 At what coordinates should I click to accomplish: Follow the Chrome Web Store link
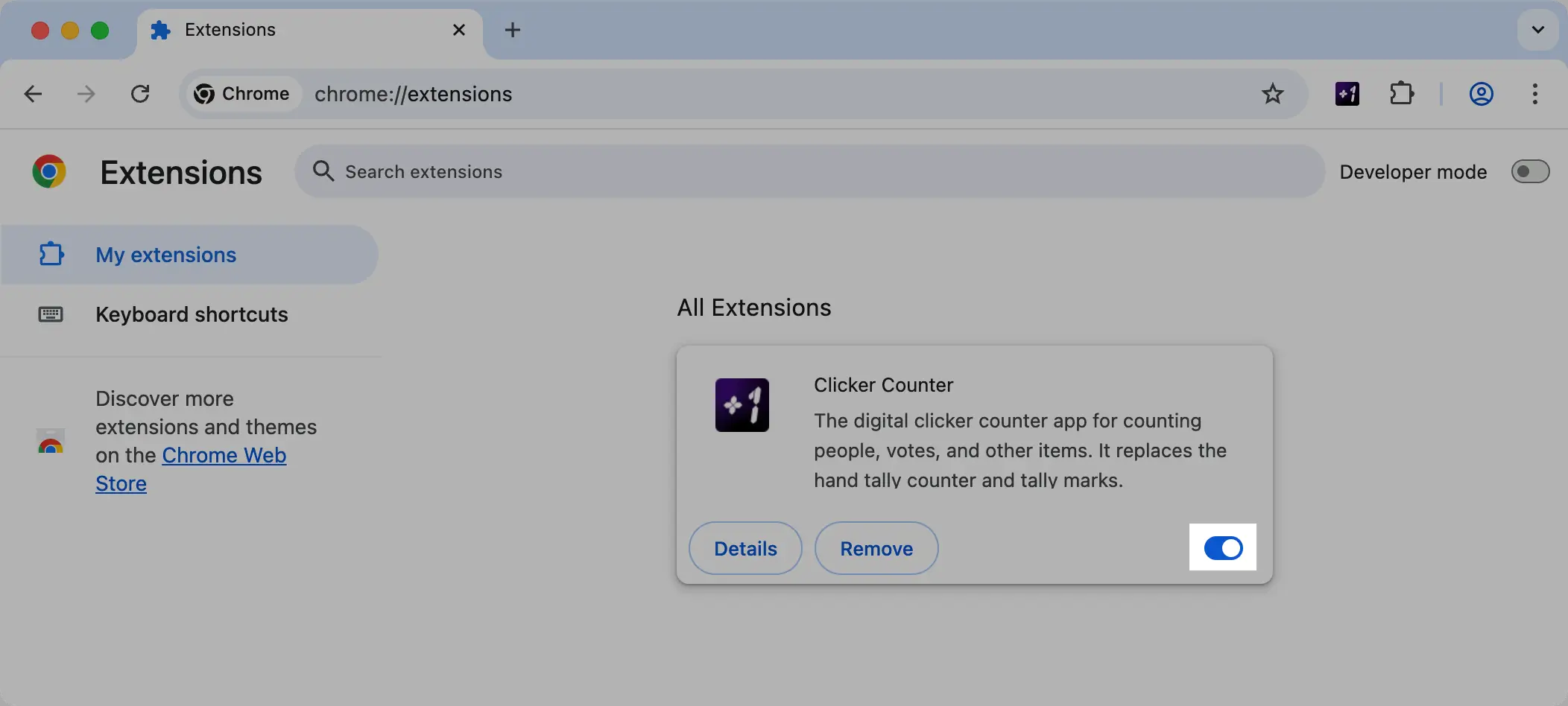coord(224,455)
